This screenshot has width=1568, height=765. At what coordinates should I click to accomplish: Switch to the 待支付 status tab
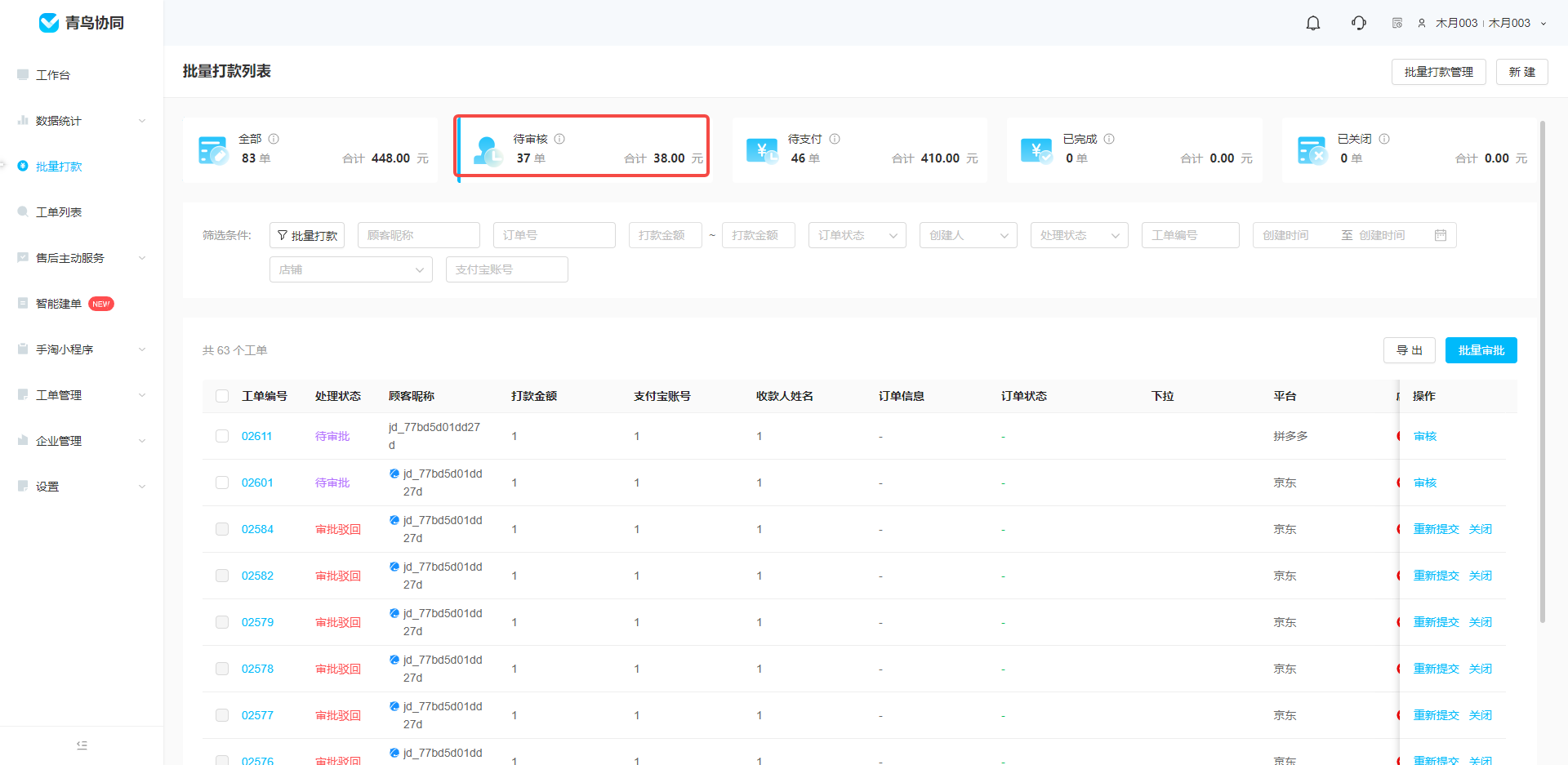point(860,150)
